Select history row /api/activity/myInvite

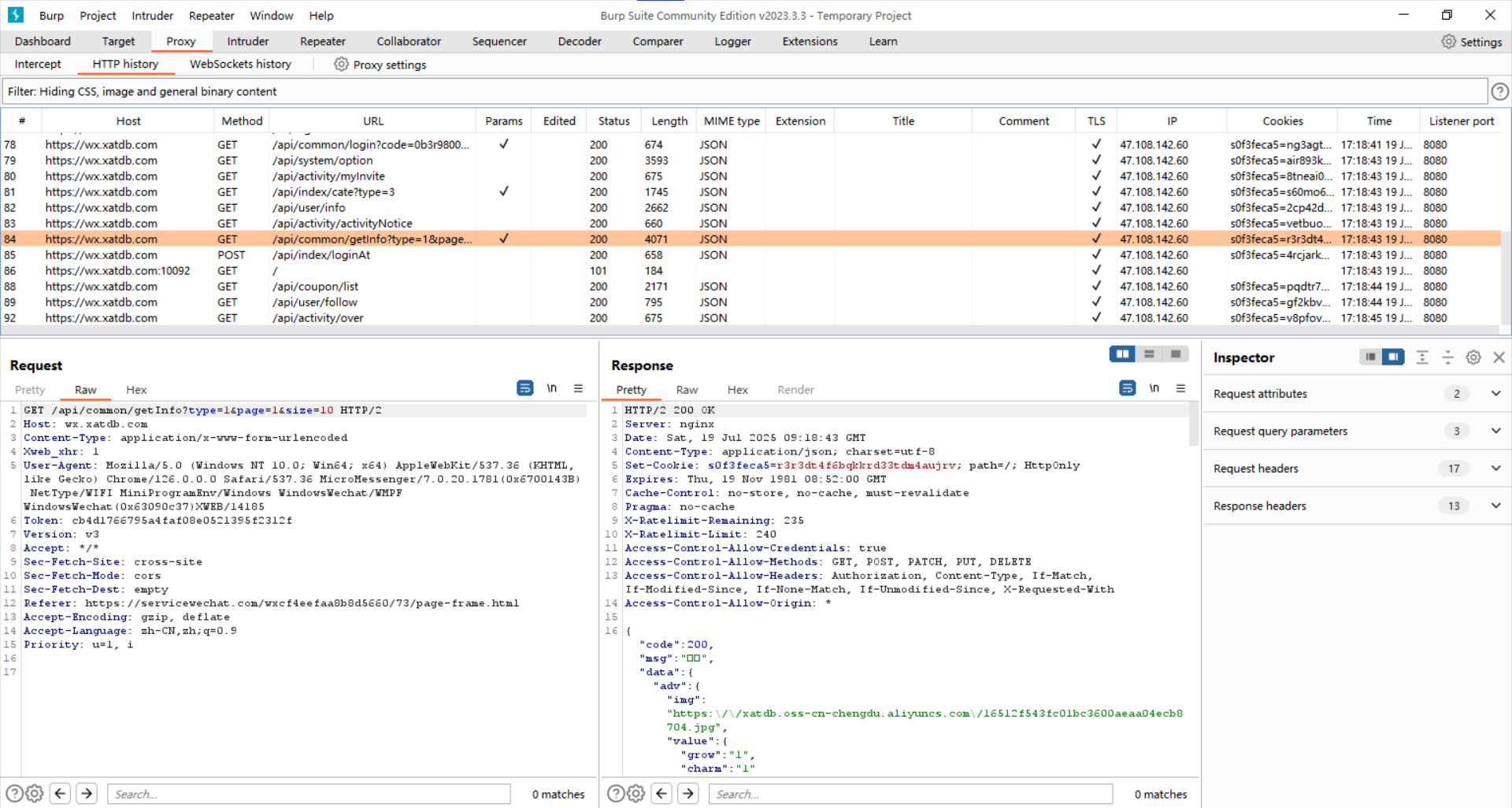coord(750,176)
